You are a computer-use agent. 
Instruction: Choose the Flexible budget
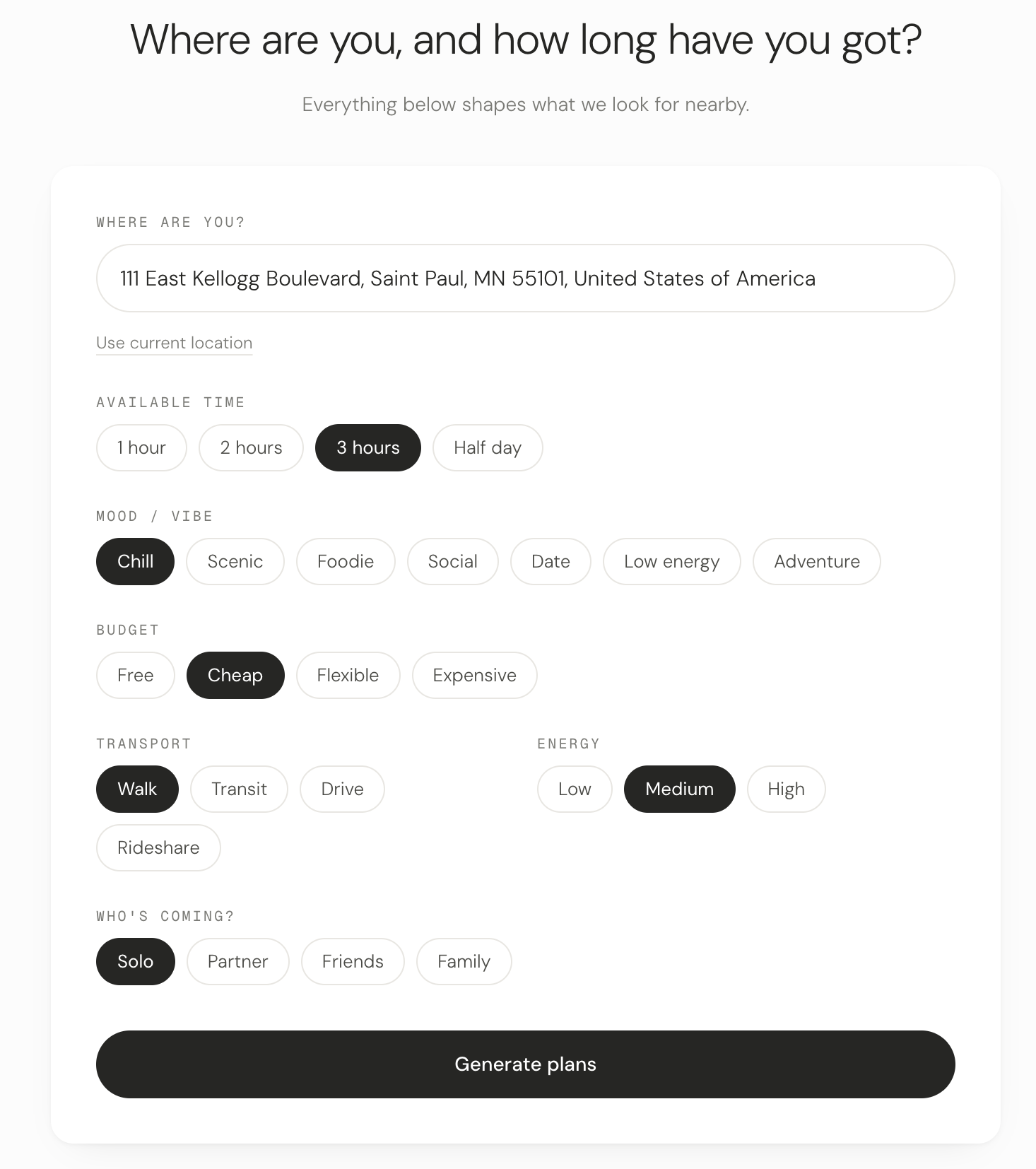coord(348,675)
